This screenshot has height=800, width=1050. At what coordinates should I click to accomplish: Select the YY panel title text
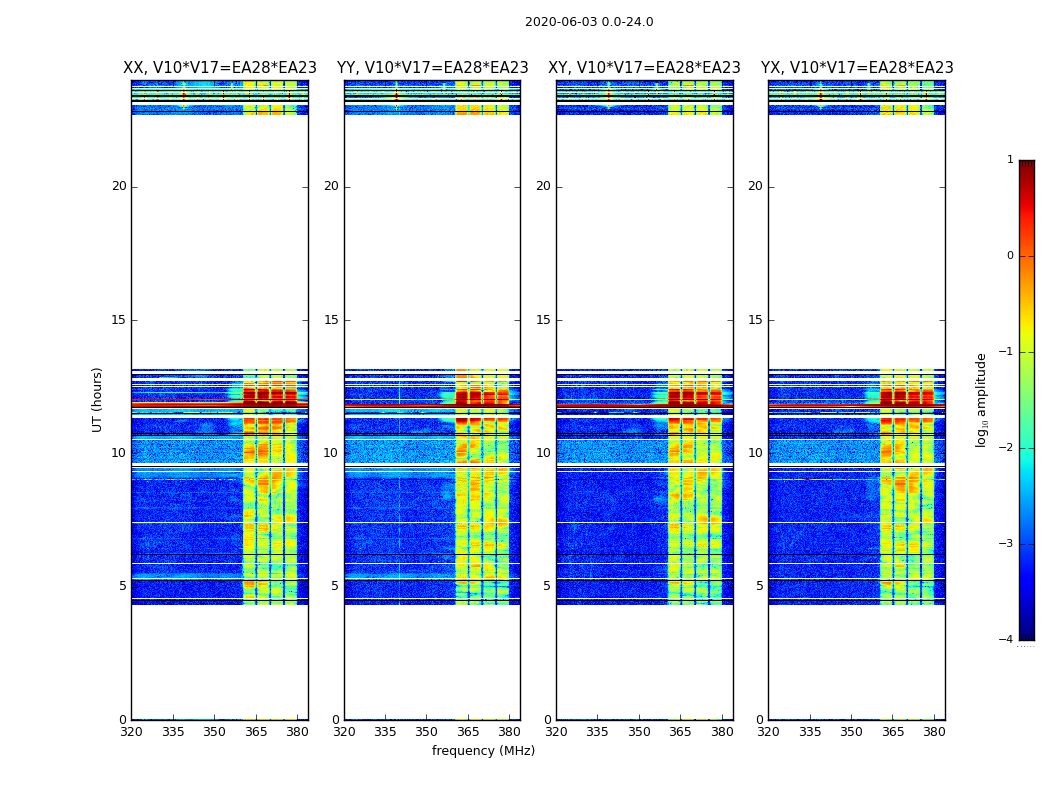(x=432, y=68)
